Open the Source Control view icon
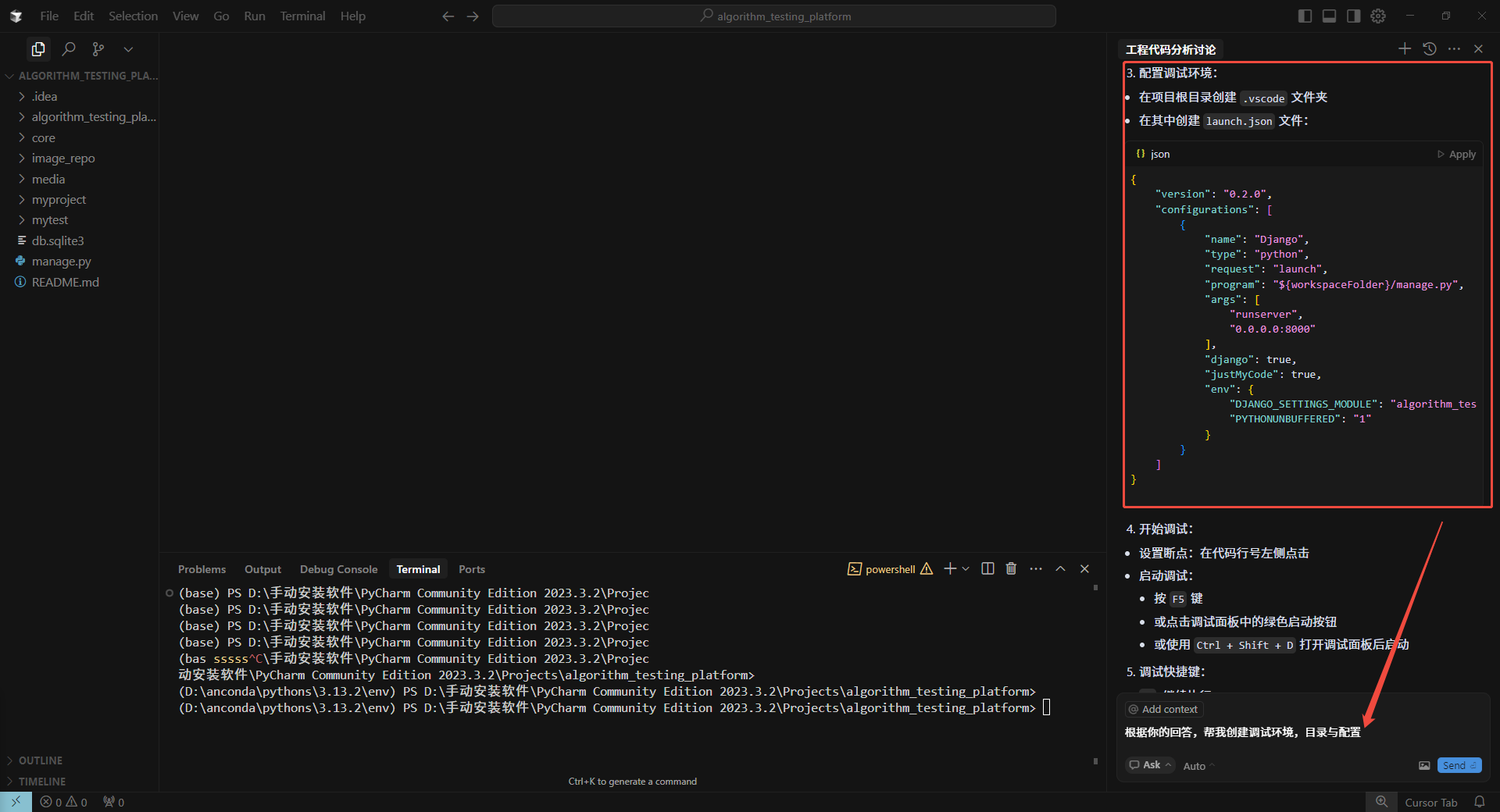The width and height of the screenshot is (1500, 812). click(x=98, y=49)
